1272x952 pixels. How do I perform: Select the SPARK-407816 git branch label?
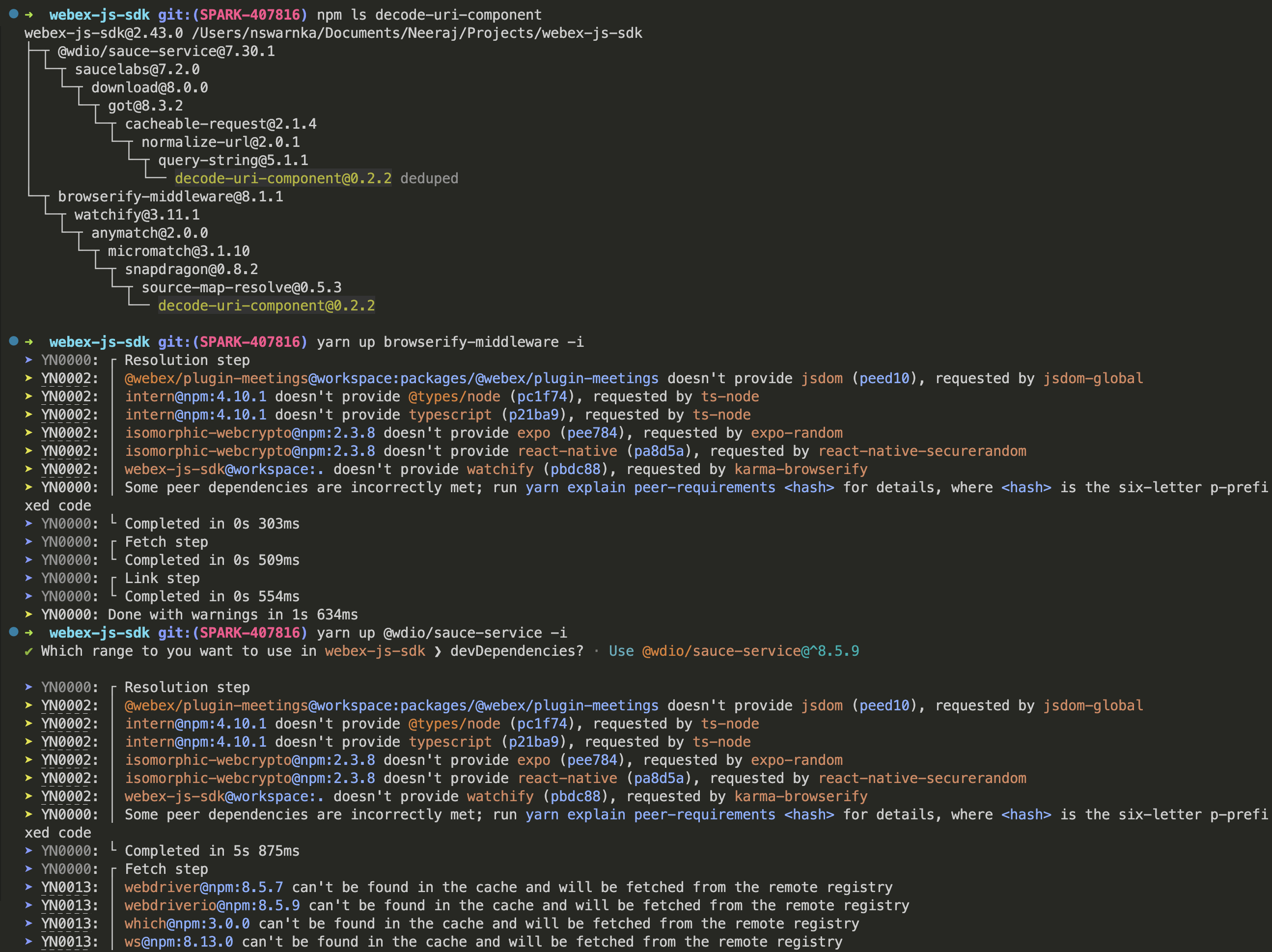click(249, 14)
